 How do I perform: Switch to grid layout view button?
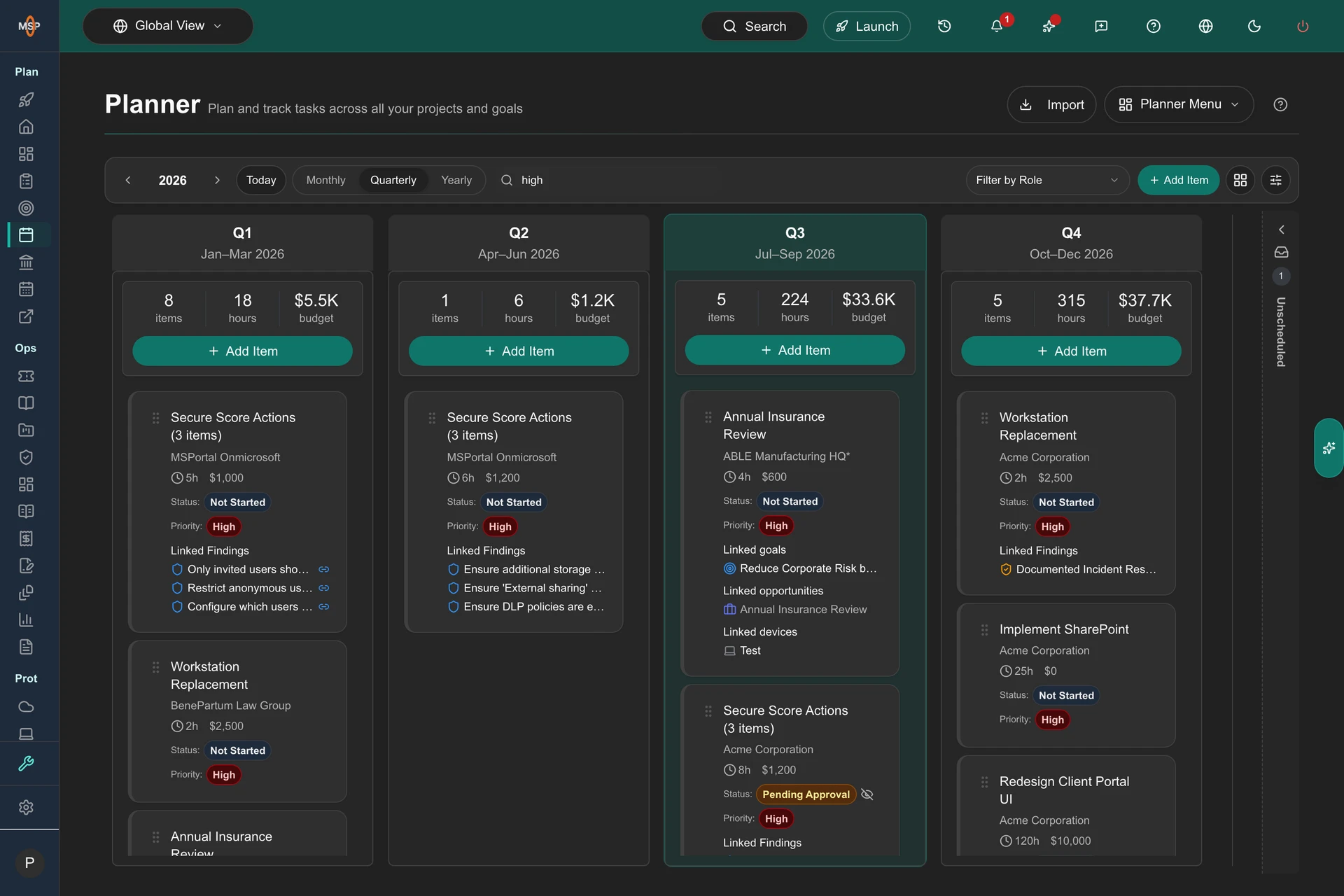[1240, 180]
